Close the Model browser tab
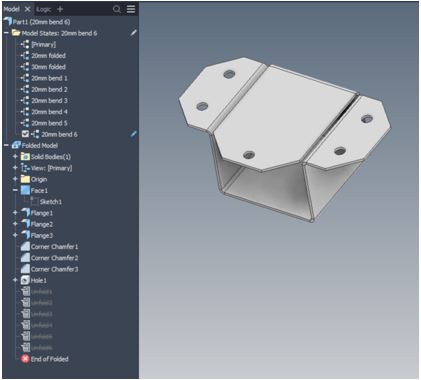This screenshot has height=380, width=421. 28,9
